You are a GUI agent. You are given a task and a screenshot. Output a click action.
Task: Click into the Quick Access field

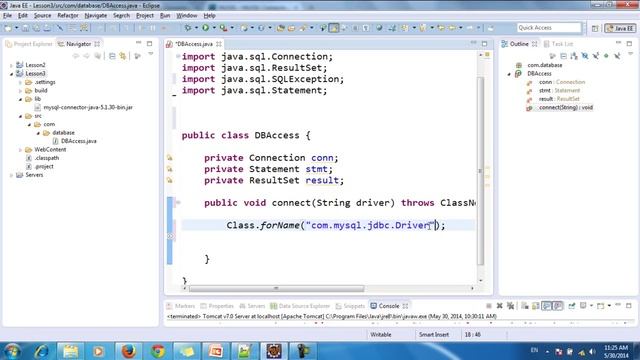point(549,28)
